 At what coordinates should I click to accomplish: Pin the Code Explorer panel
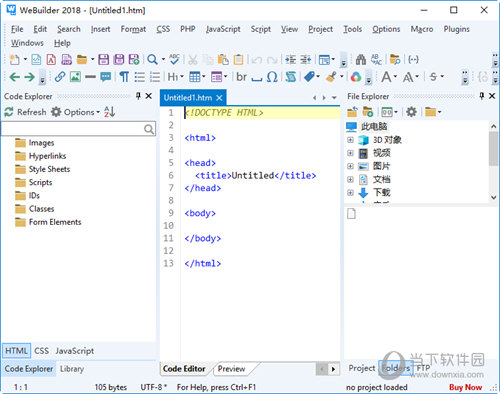[138, 96]
